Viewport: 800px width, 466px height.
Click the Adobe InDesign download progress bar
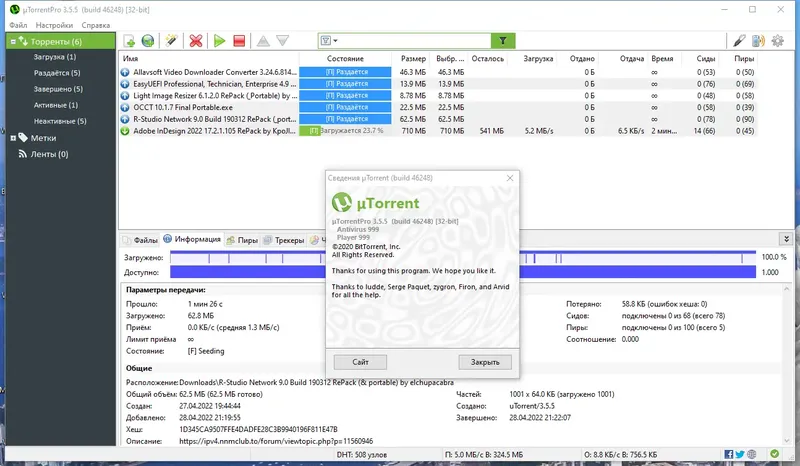coord(345,131)
